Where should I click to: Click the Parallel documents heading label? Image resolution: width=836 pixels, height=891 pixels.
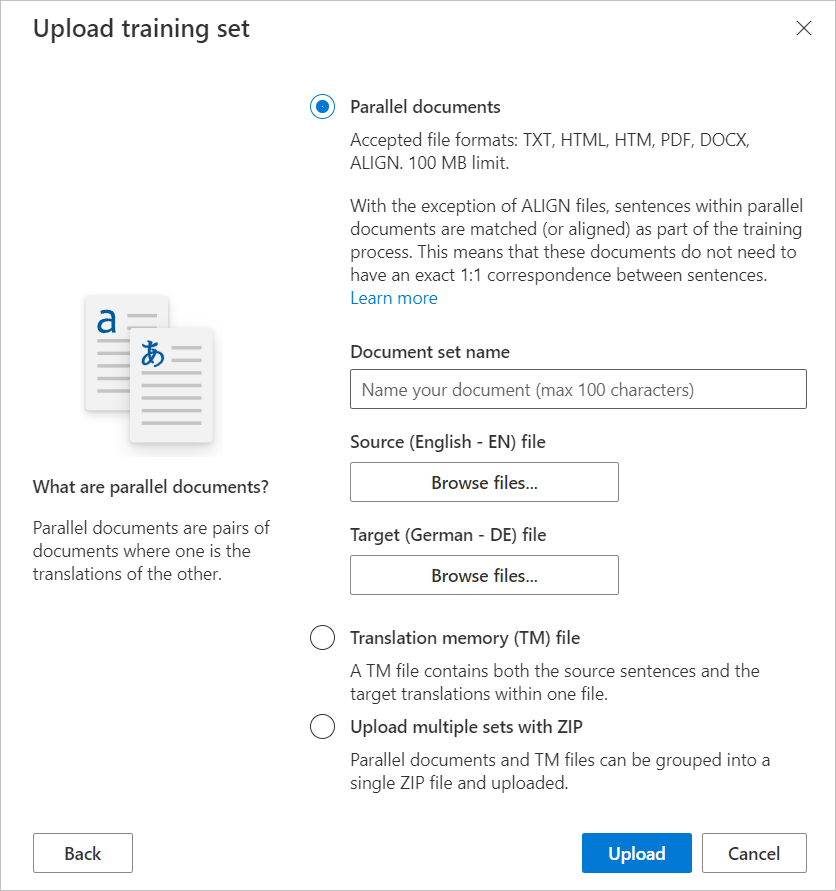pos(421,106)
